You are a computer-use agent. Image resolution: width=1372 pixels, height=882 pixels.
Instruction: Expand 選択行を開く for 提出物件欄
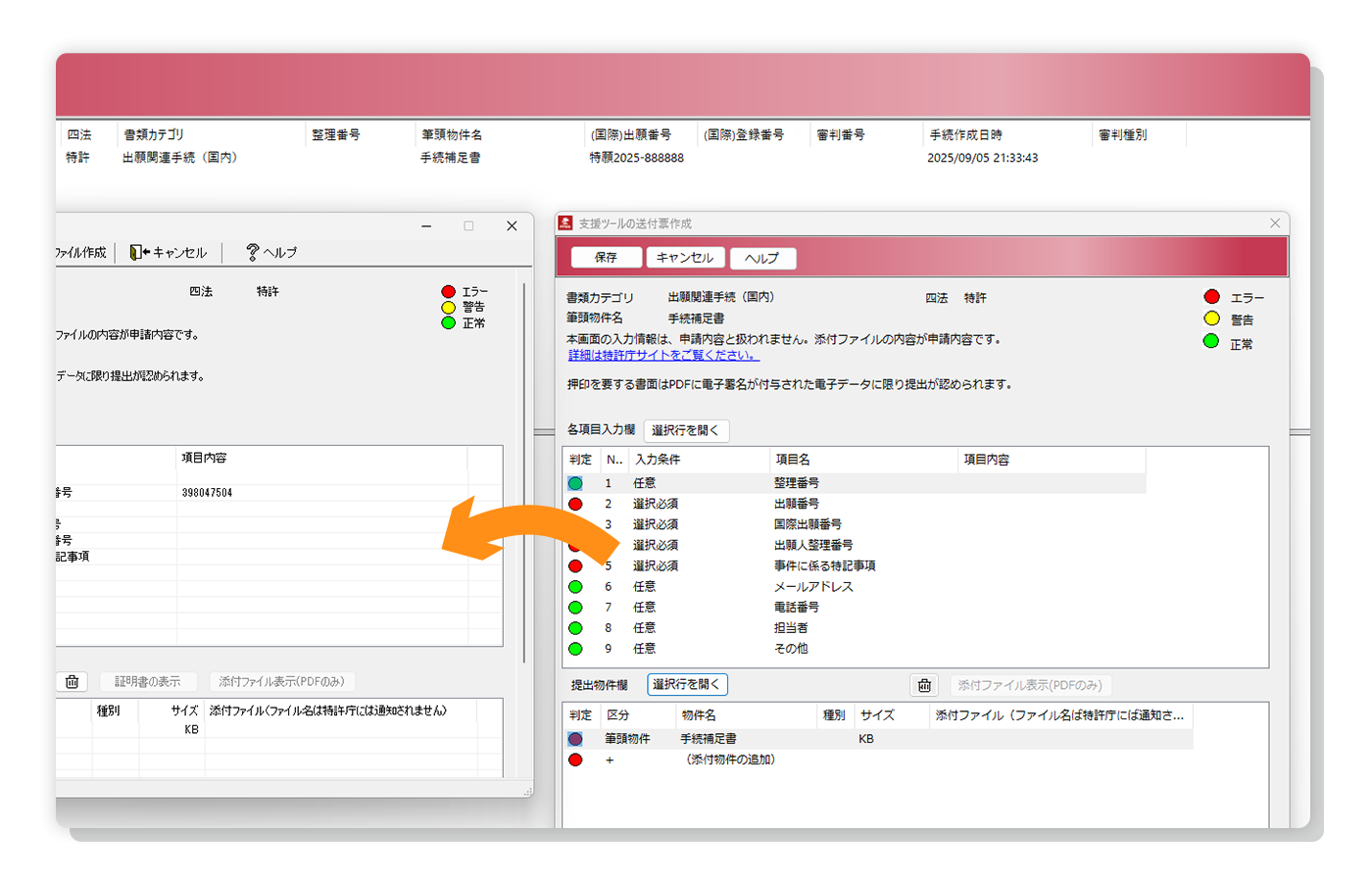click(x=687, y=684)
